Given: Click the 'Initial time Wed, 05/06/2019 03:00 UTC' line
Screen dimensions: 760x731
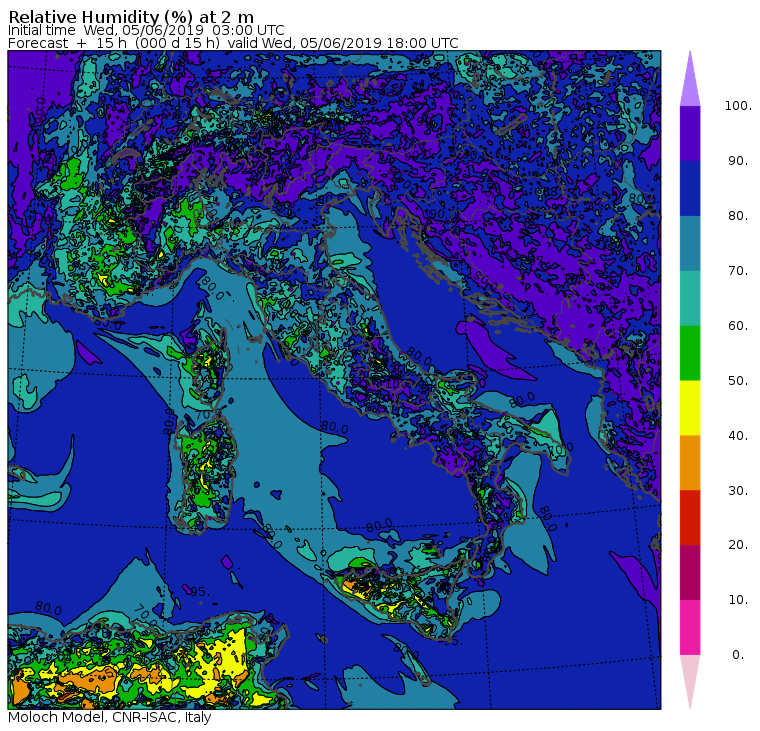Looking at the screenshot, I should click(x=146, y=30).
